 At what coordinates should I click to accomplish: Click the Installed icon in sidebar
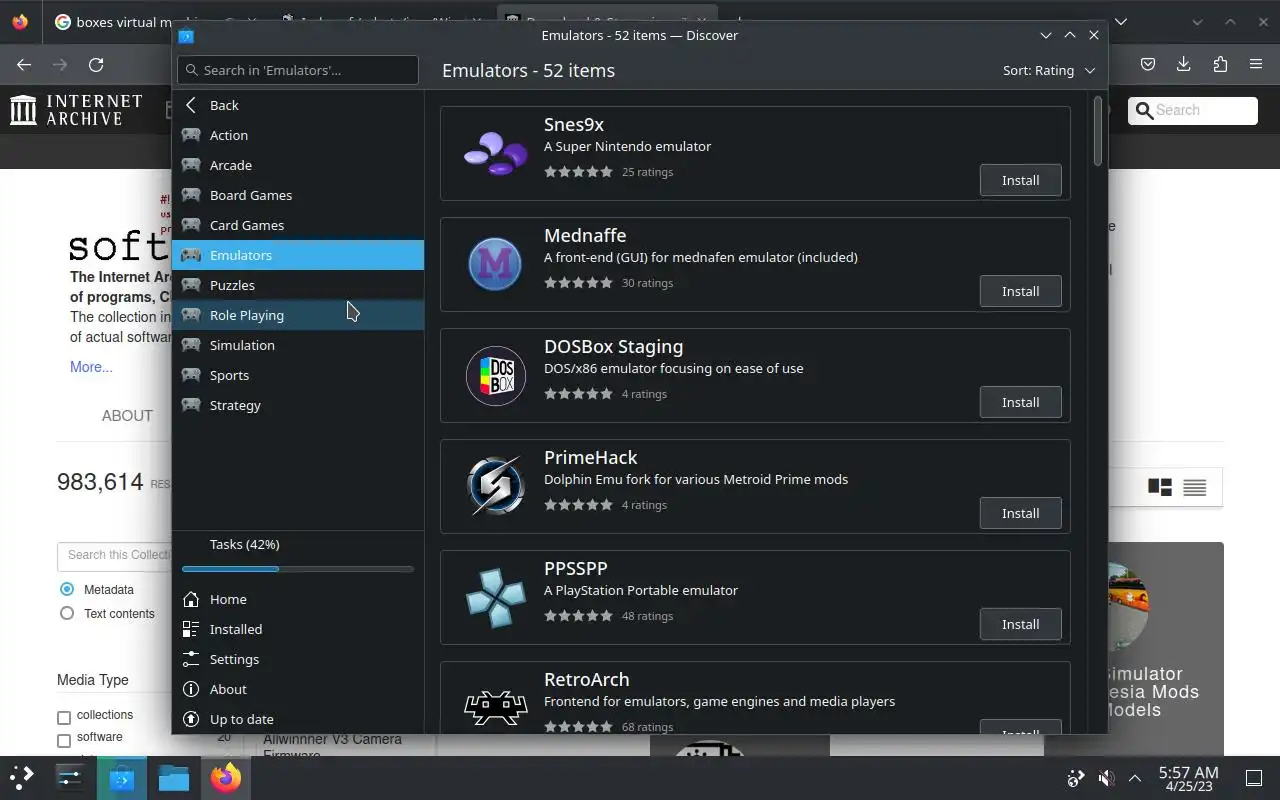tap(191, 629)
